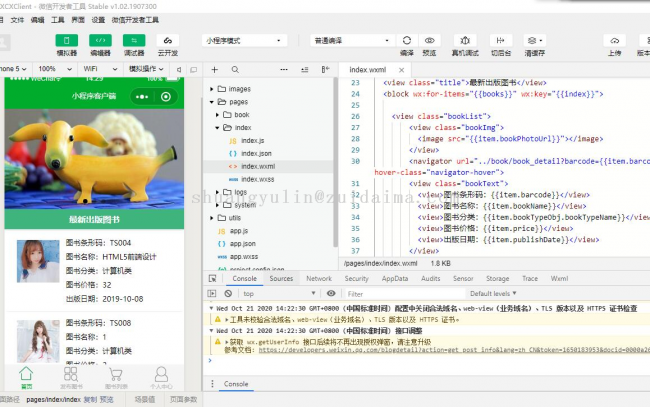Select index.js in the file tree
This screenshot has width=650, height=407.
click(252, 141)
